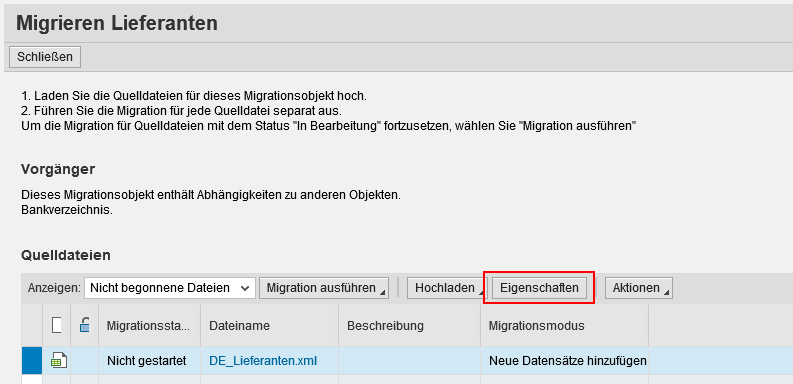Click the 'Anzeigen:' label
This screenshot has height=384, width=793.
pos(54,288)
